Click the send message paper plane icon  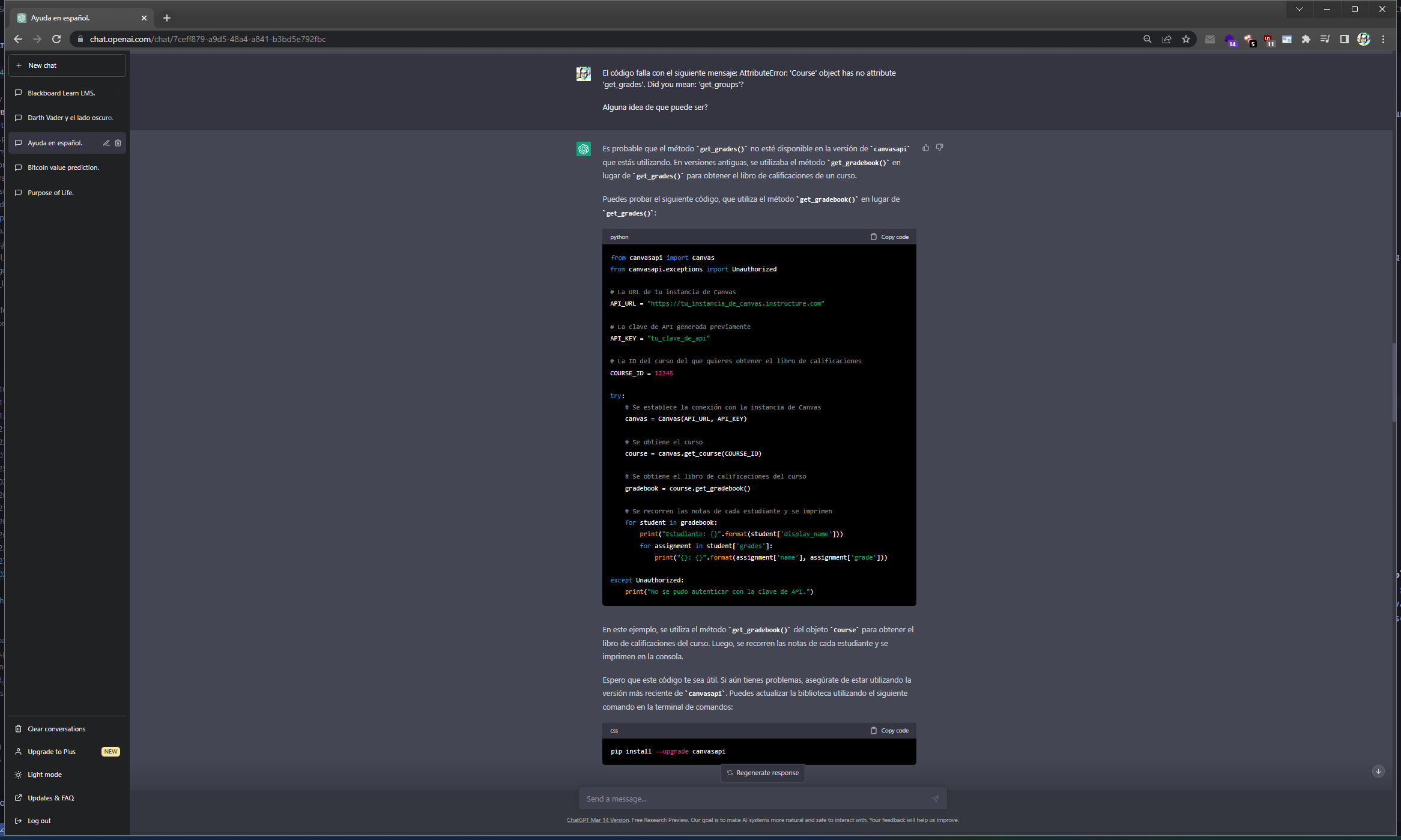pos(935,799)
